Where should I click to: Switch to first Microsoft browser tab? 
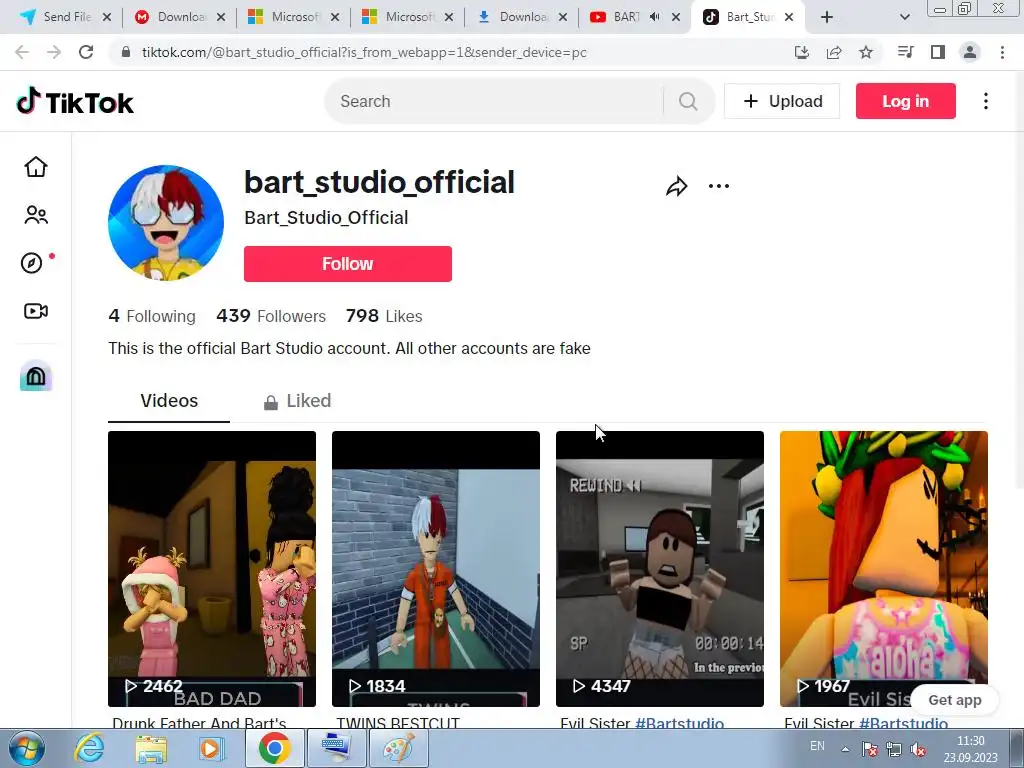pos(294,17)
